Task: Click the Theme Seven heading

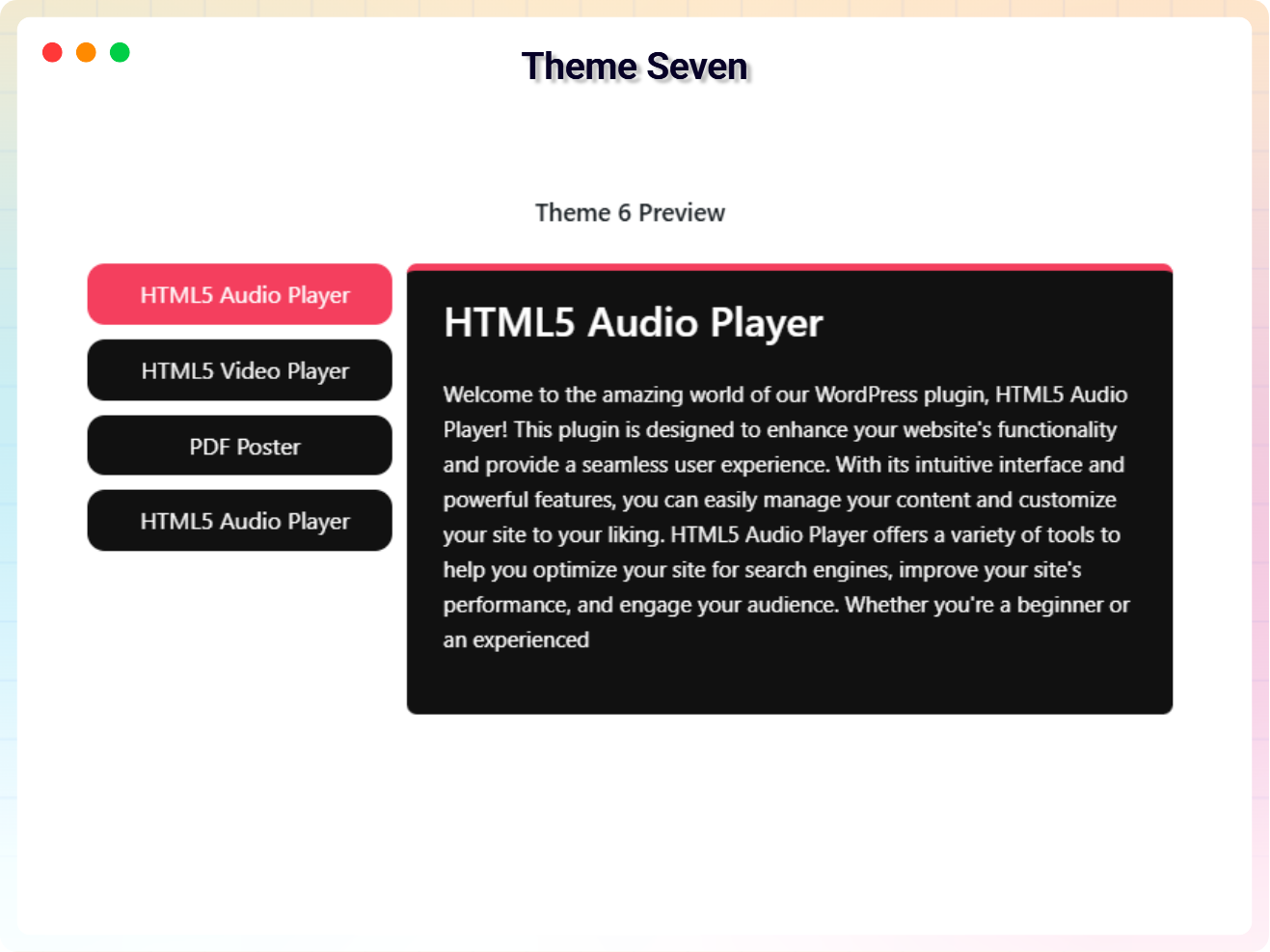Action: (x=635, y=66)
